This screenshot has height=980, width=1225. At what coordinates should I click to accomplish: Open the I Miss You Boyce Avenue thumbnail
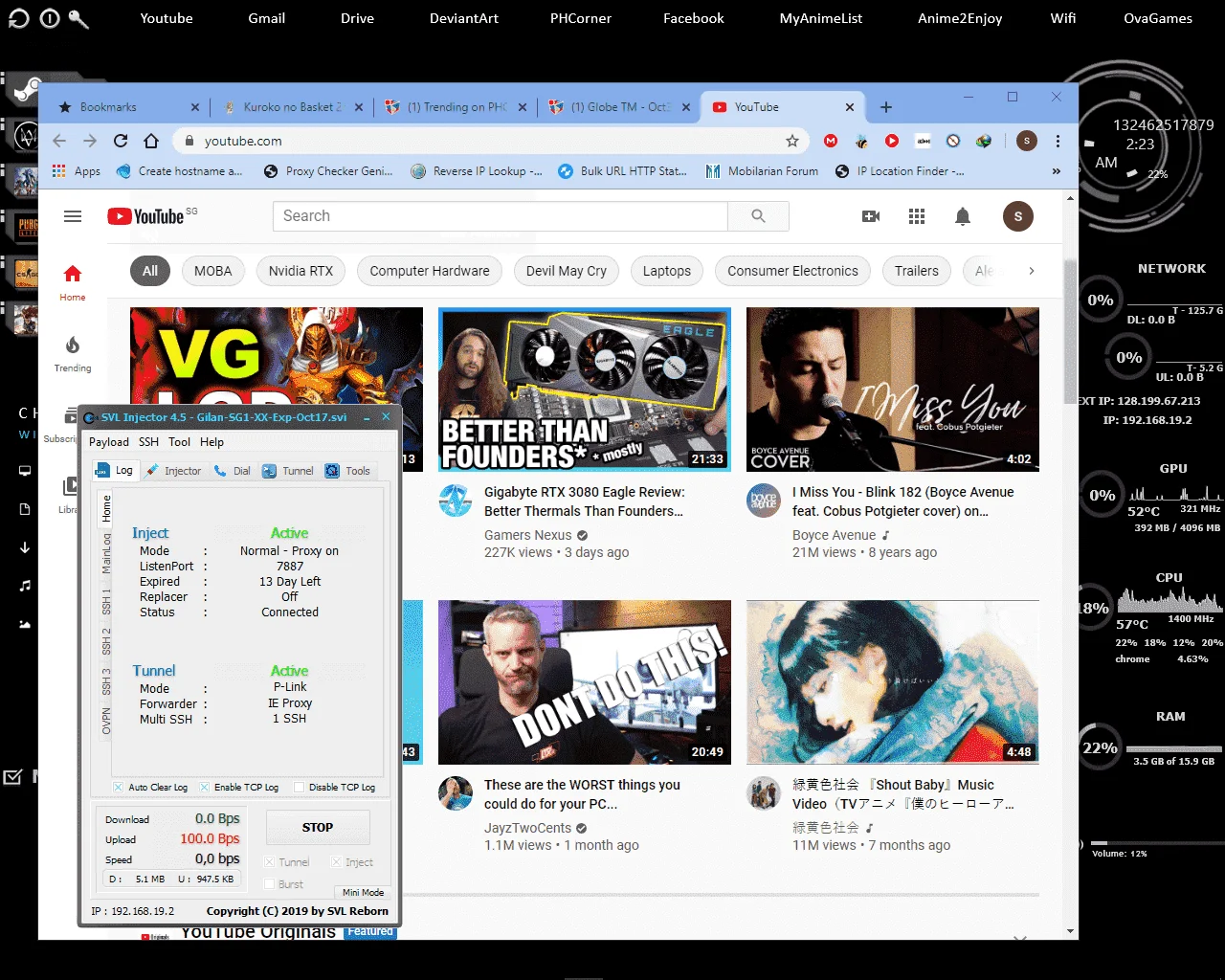point(893,390)
